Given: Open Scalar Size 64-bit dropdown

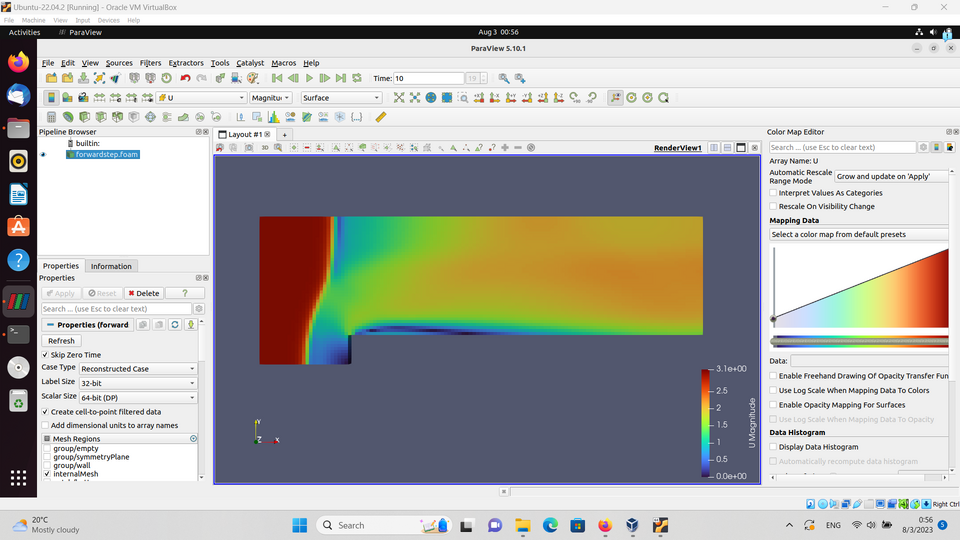Looking at the screenshot, I should point(138,398).
